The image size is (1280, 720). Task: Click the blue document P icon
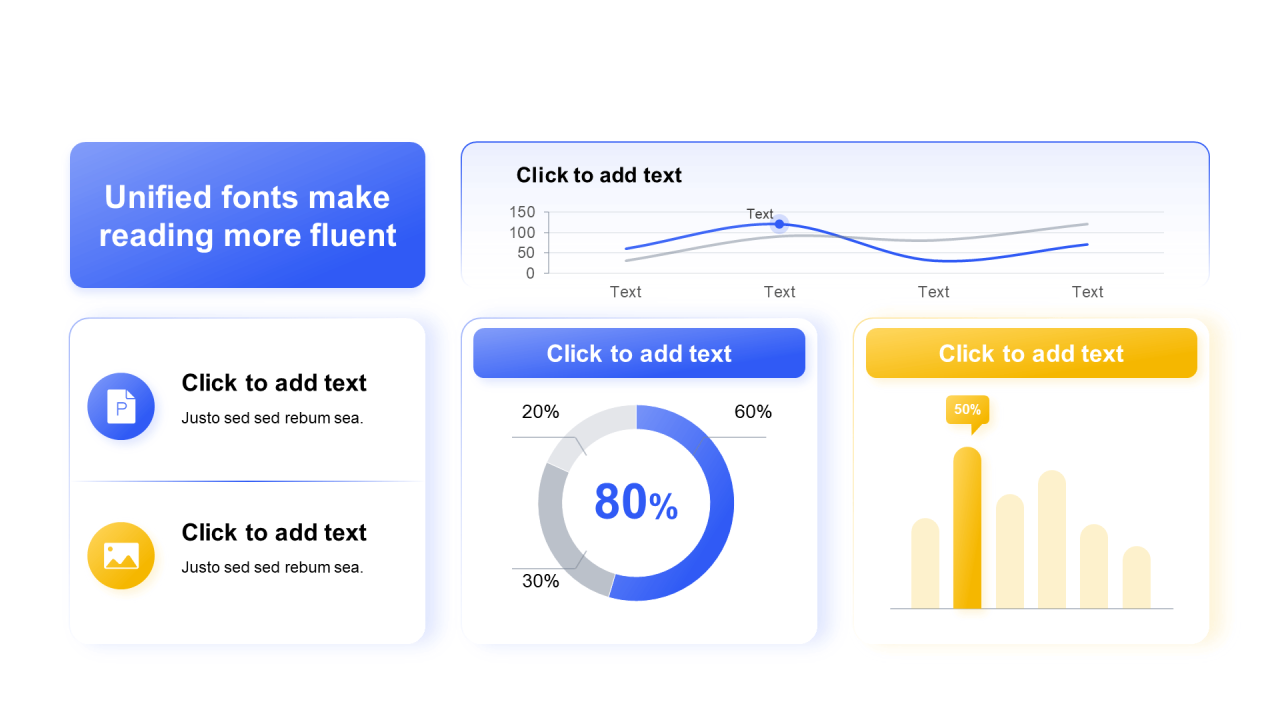[x=121, y=406]
